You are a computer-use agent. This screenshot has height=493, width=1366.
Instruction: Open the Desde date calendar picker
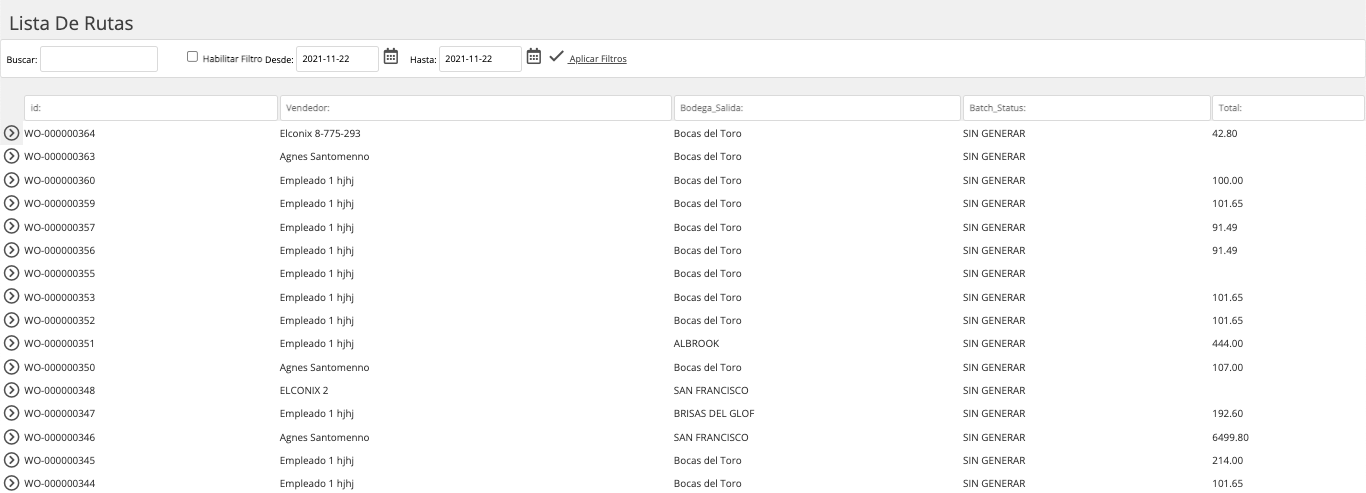(x=391, y=57)
